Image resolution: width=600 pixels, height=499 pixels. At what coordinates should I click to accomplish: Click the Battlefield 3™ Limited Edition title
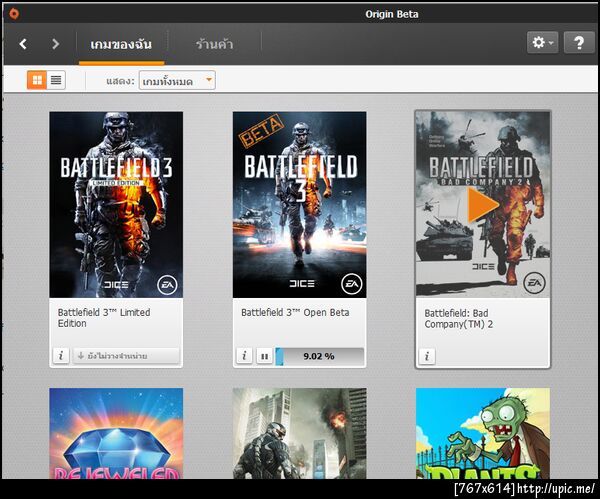pyautogui.click(x=104, y=318)
